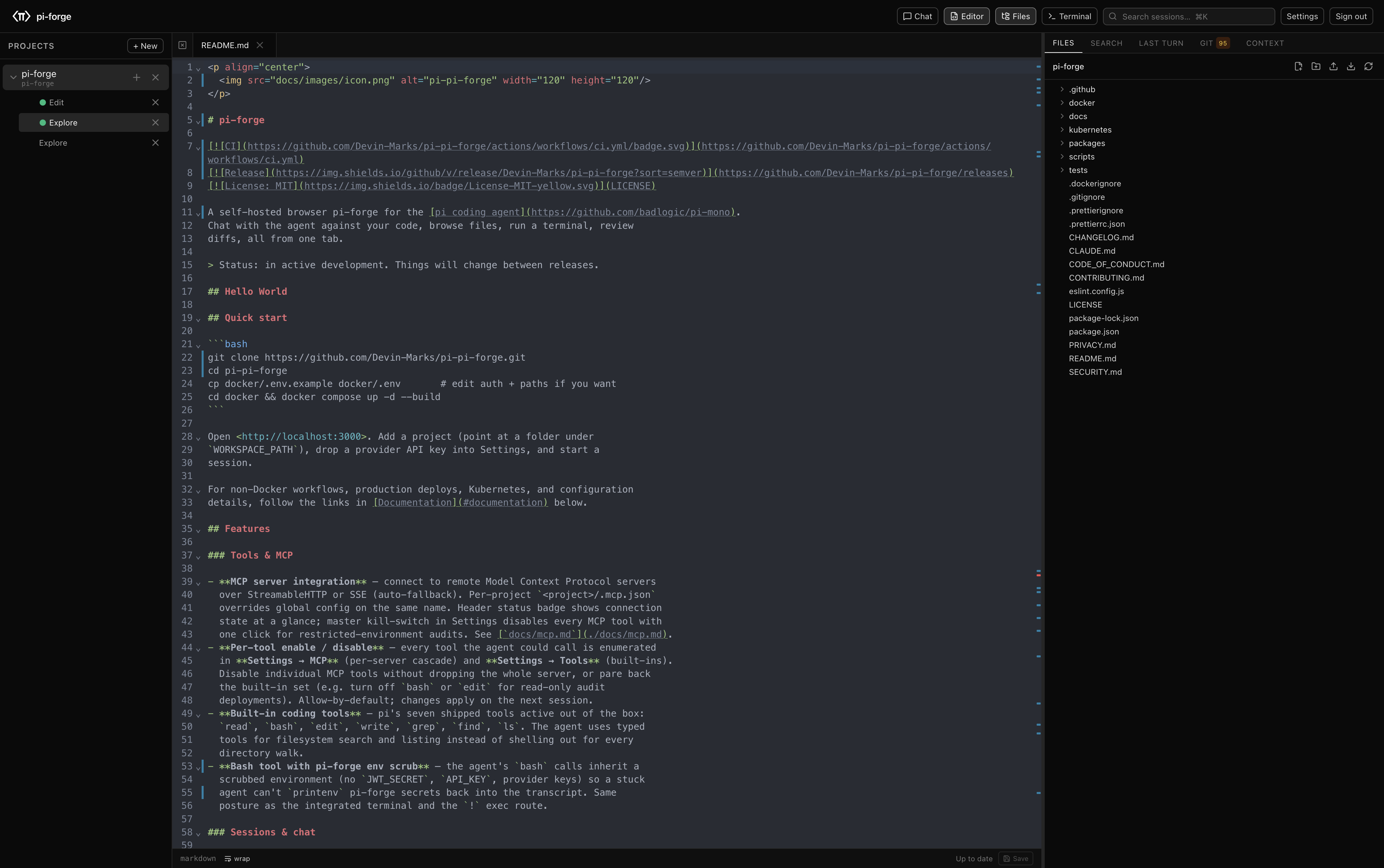Click the download icon in Files panel
1384x868 pixels.
click(1351, 67)
